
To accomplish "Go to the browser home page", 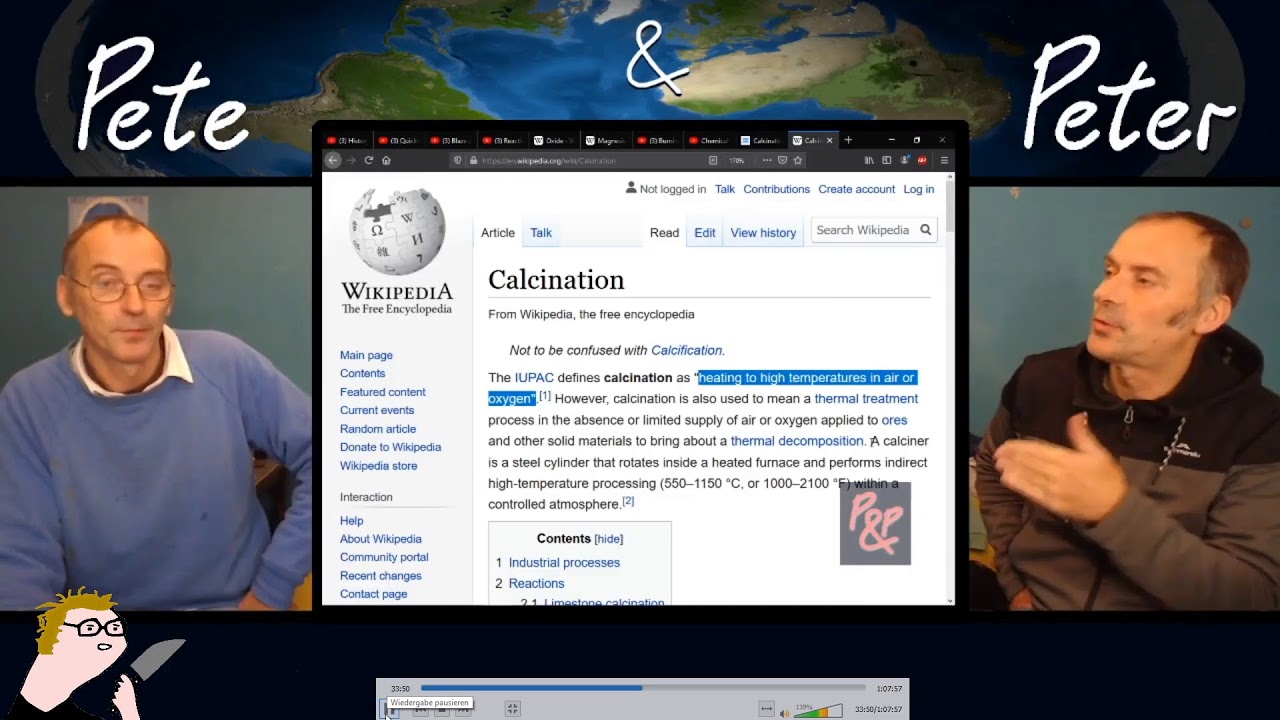I will 386,160.
